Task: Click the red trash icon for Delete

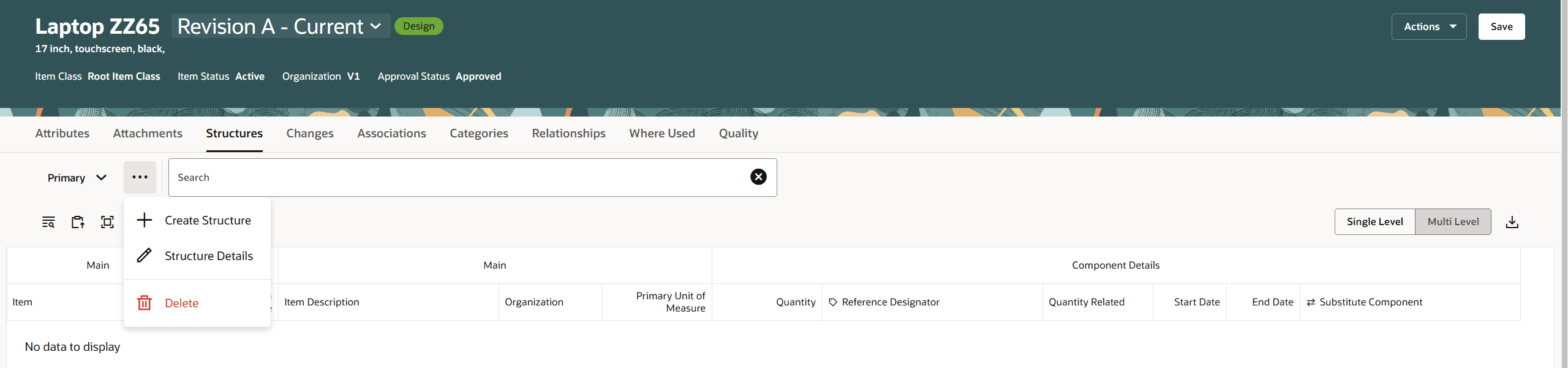Action: click(x=145, y=303)
